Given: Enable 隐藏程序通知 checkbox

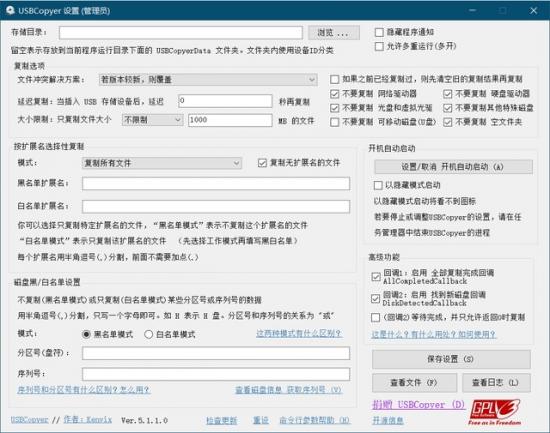Looking at the screenshot, I should (x=379, y=32).
